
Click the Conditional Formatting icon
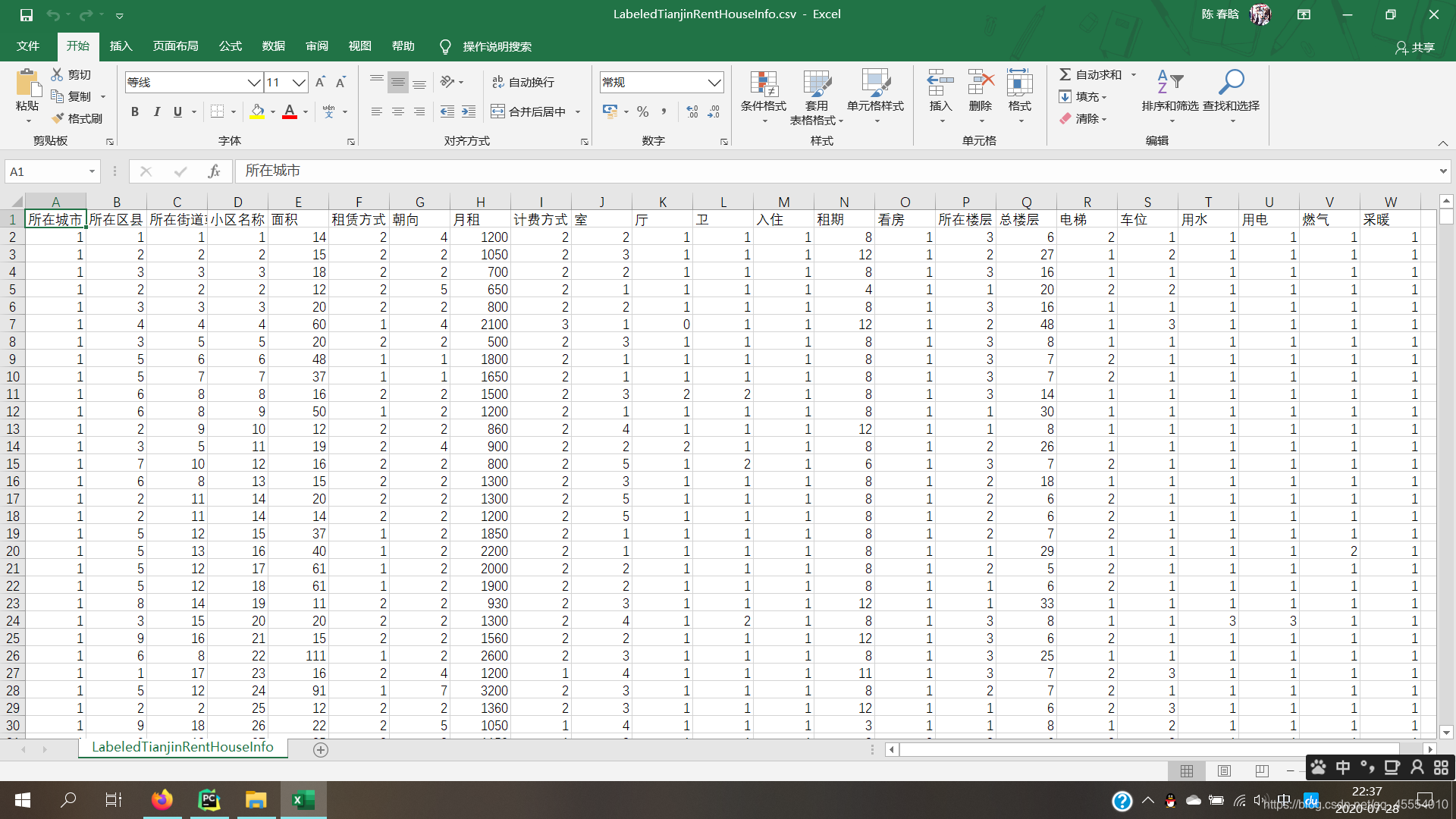click(x=764, y=84)
